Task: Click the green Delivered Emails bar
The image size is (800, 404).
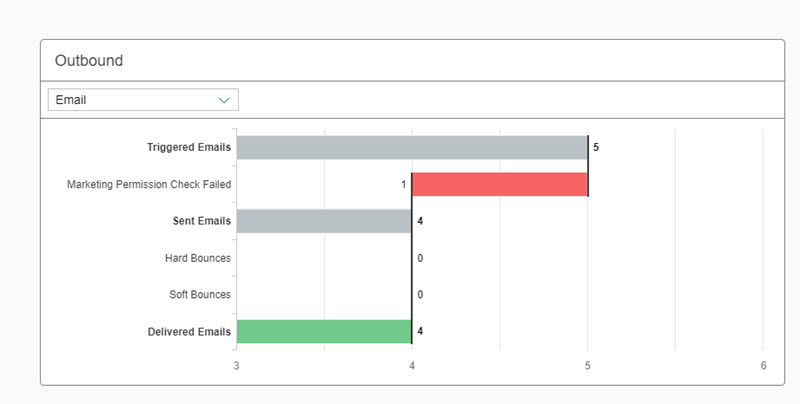Action: (x=324, y=331)
